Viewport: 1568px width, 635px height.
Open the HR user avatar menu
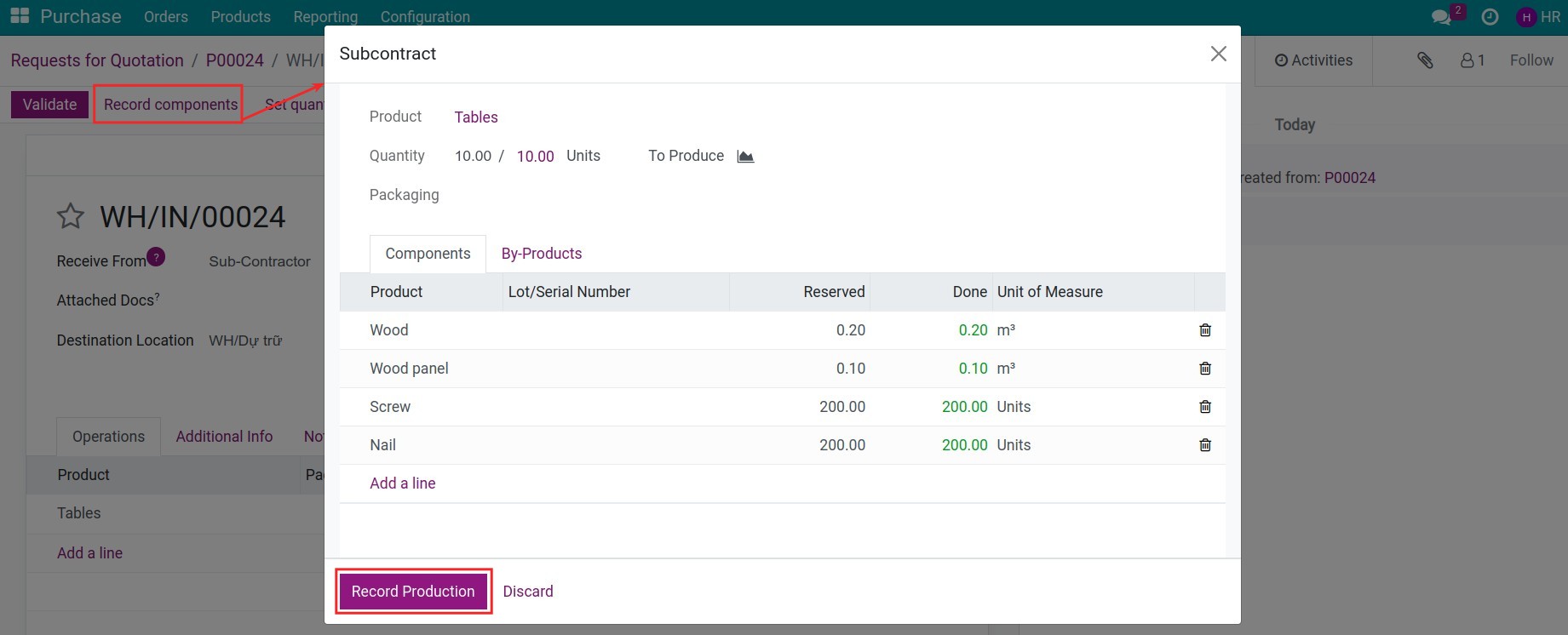point(1539,17)
